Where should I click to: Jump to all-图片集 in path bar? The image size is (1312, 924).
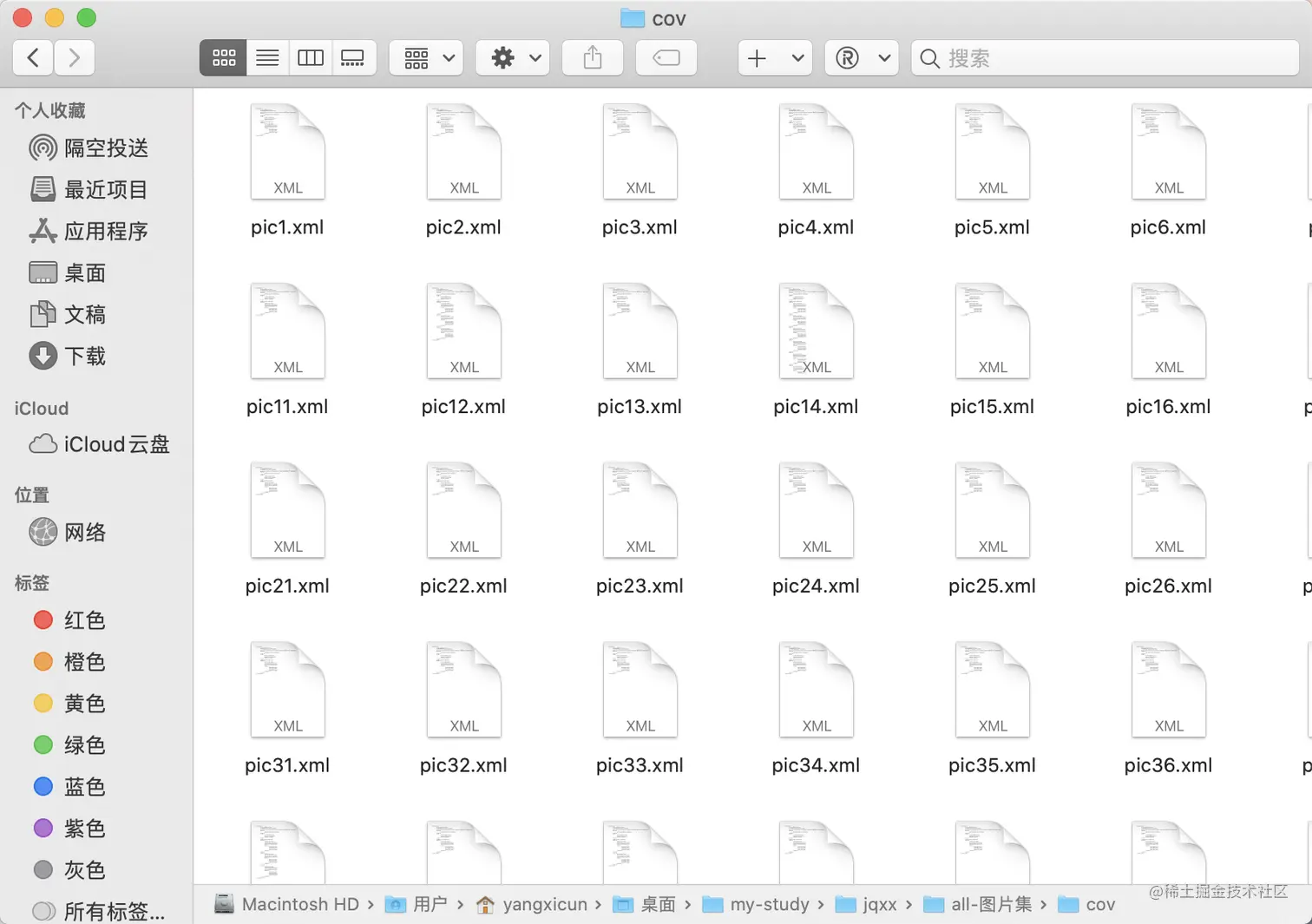click(x=978, y=904)
